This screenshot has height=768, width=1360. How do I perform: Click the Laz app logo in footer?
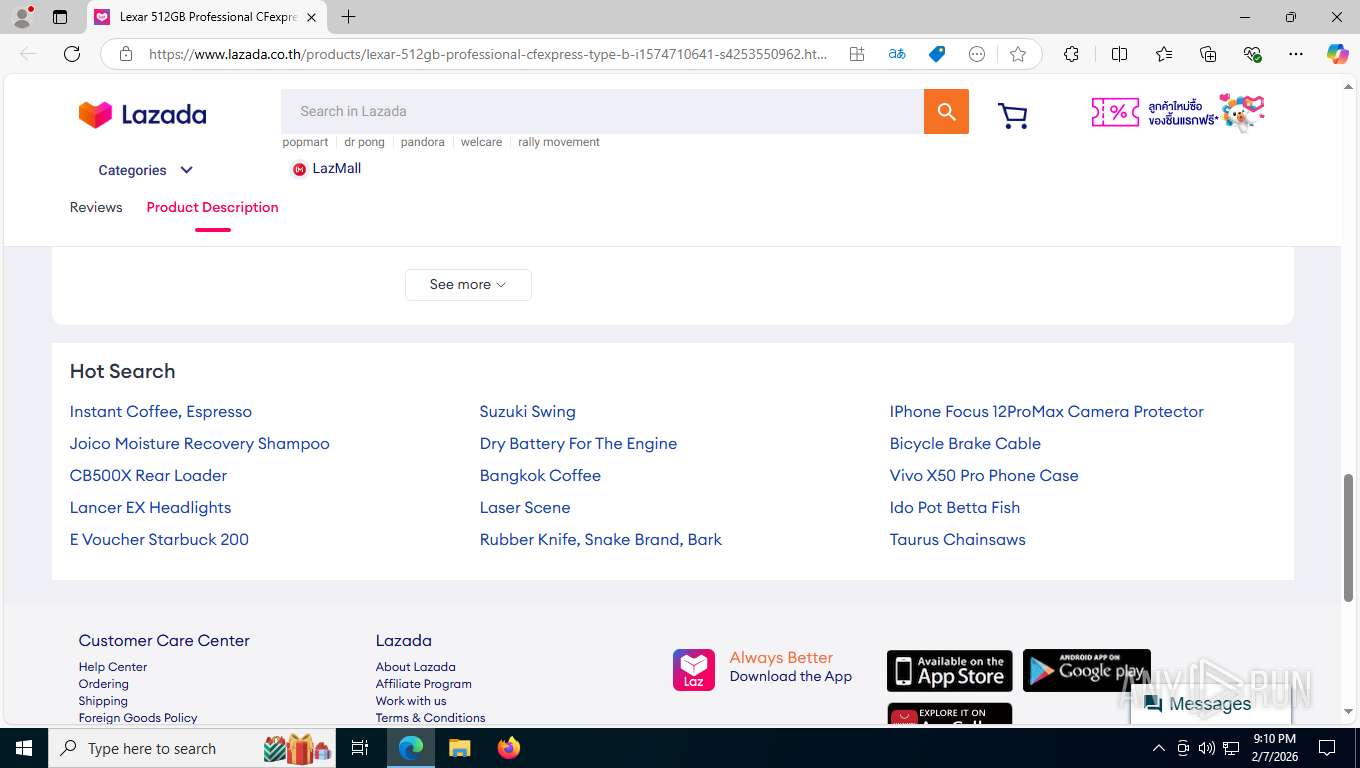(693, 670)
